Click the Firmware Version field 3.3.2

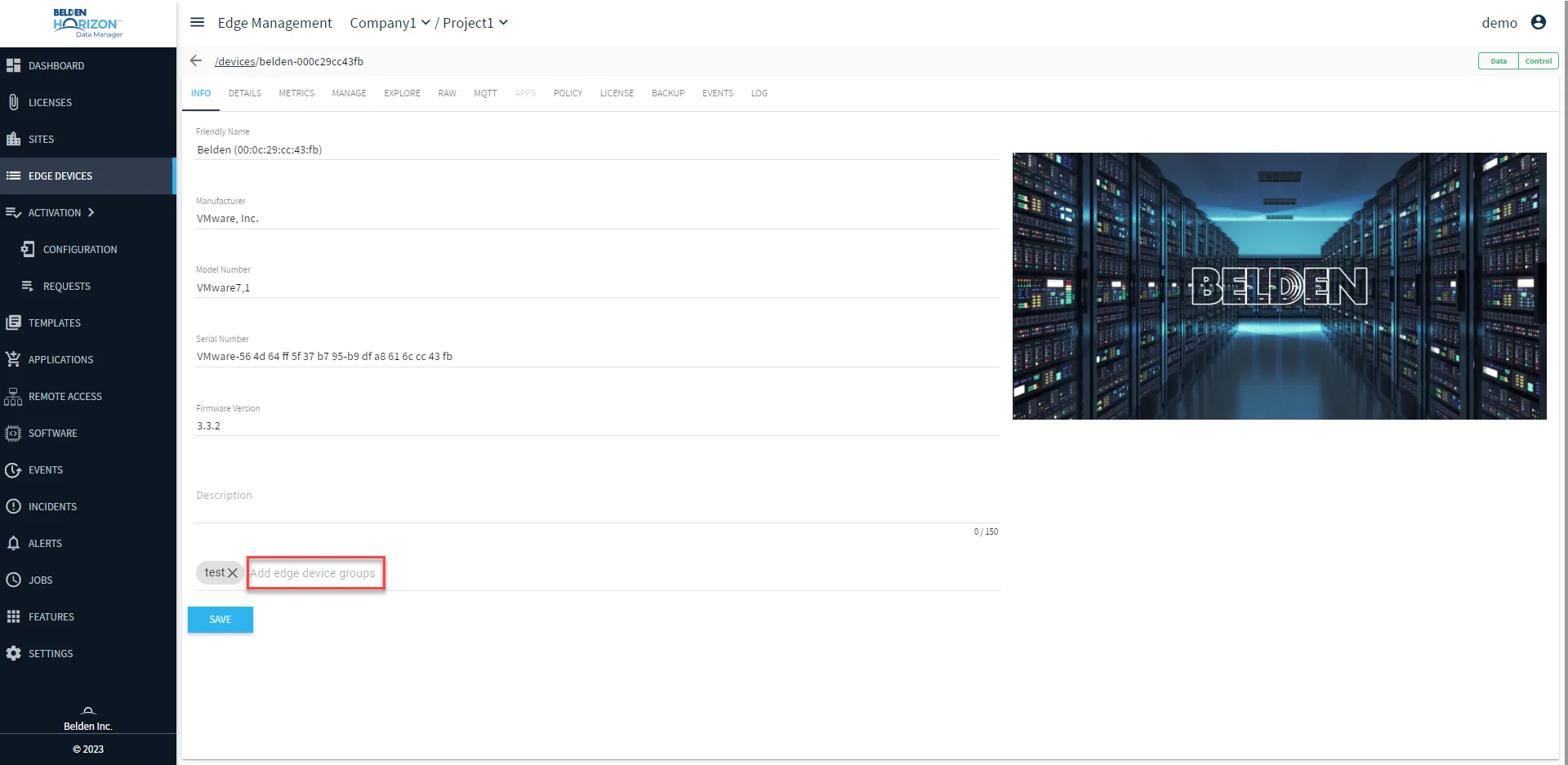[597, 425]
